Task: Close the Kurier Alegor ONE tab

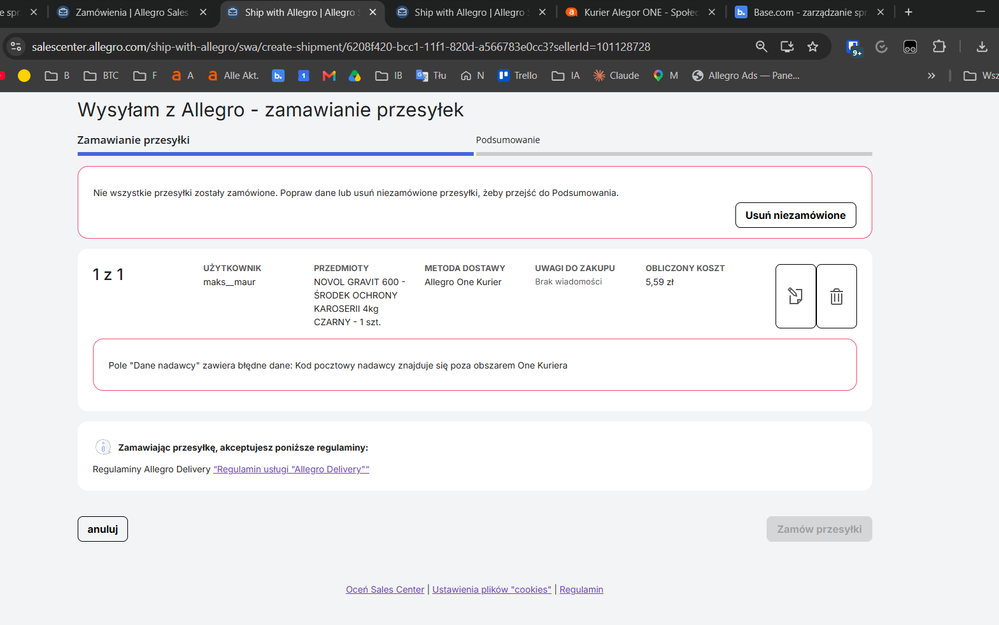Action: click(712, 12)
